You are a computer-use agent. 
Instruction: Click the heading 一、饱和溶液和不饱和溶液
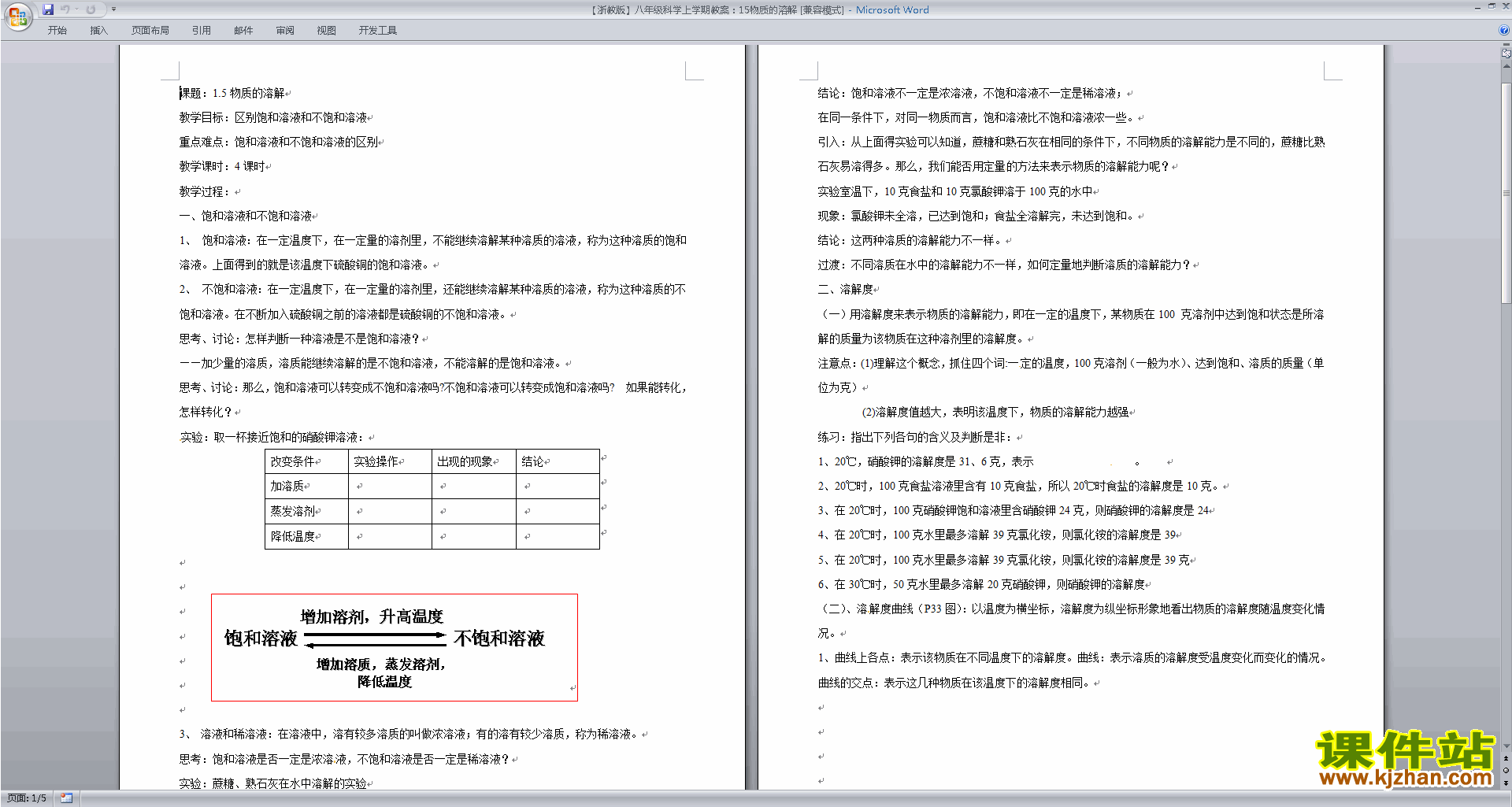point(246,216)
